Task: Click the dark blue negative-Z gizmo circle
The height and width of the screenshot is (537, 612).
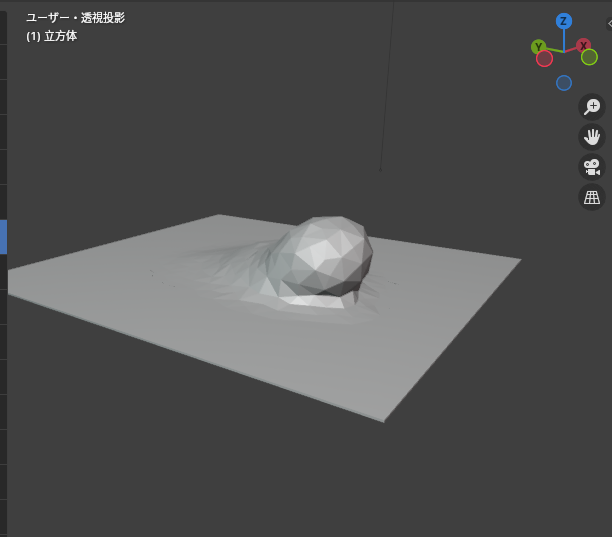Action: (x=564, y=83)
